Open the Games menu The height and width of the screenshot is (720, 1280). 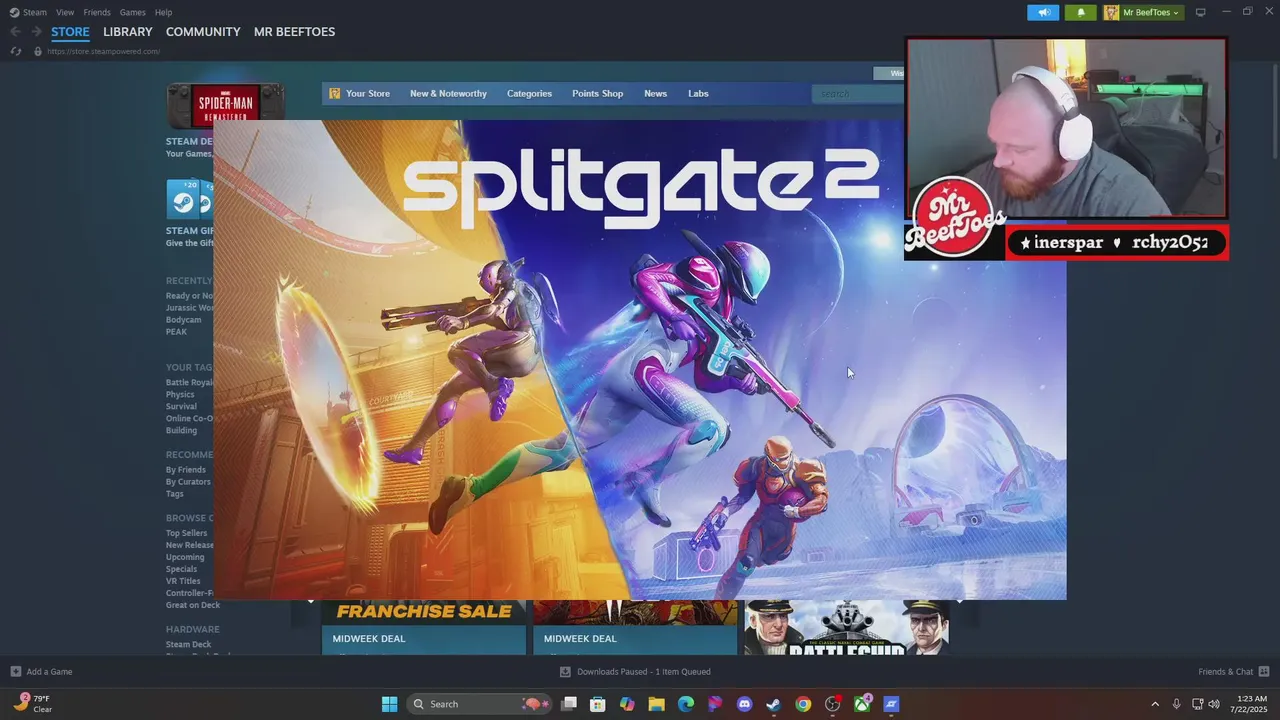[133, 12]
